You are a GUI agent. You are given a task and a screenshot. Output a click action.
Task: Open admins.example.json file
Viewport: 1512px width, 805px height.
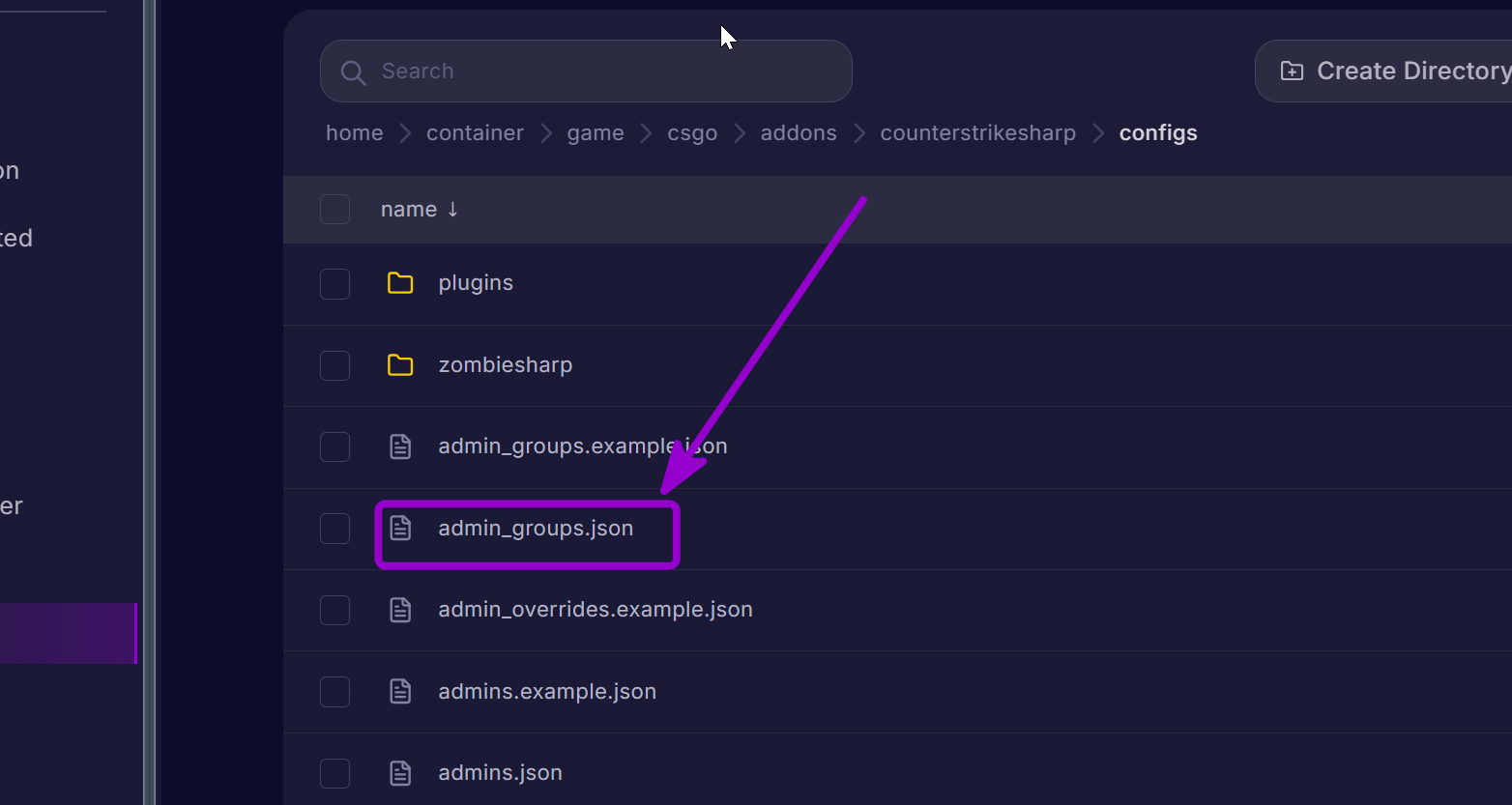(547, 692)
